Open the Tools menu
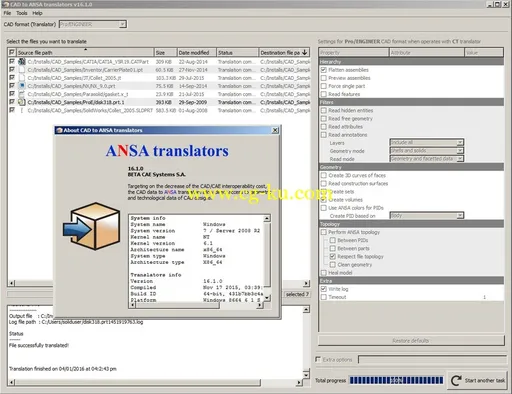This screenshot has height=394, width=512. tap(22, 13)
